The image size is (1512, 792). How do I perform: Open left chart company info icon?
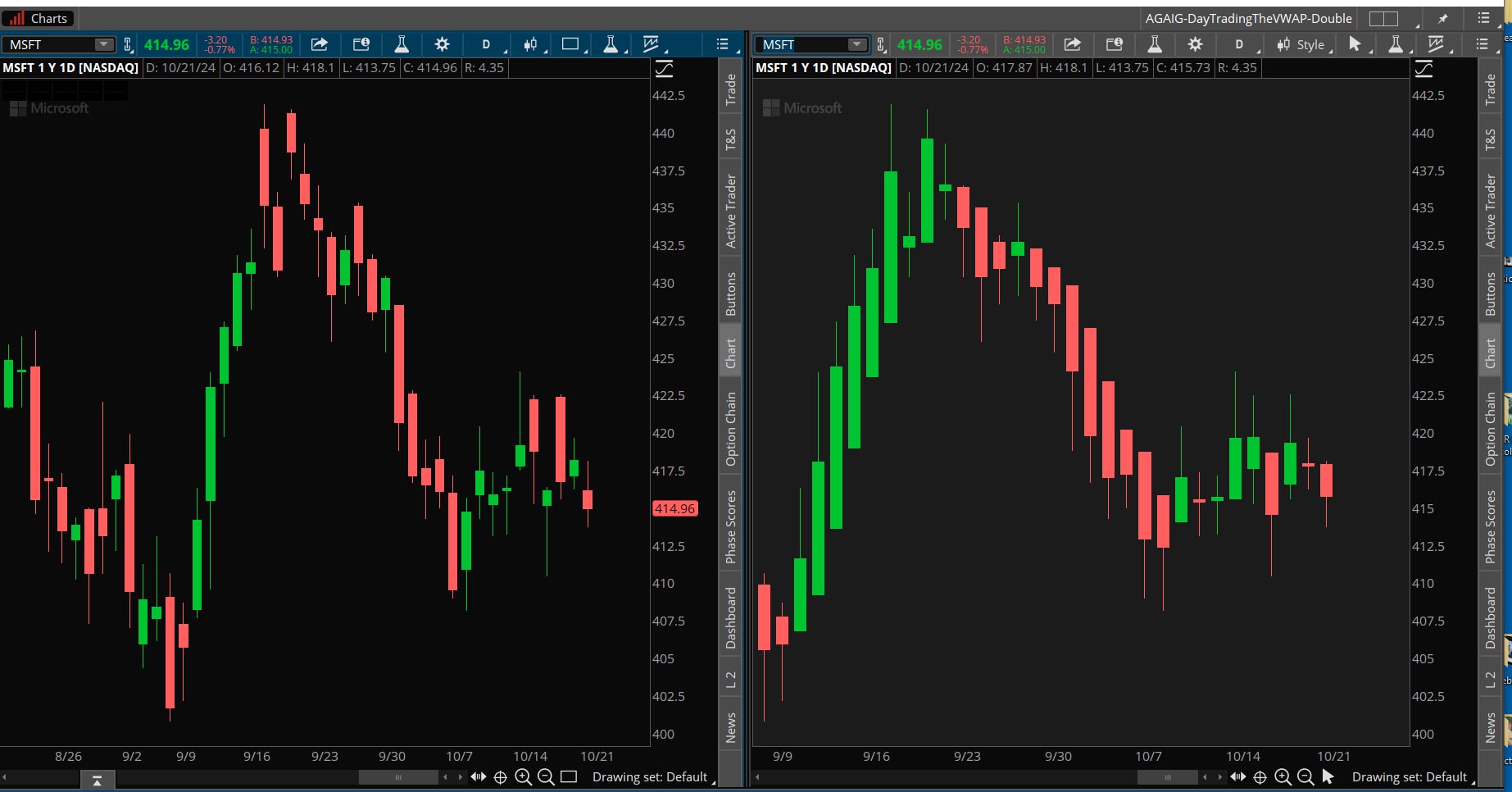pos(361,44)
